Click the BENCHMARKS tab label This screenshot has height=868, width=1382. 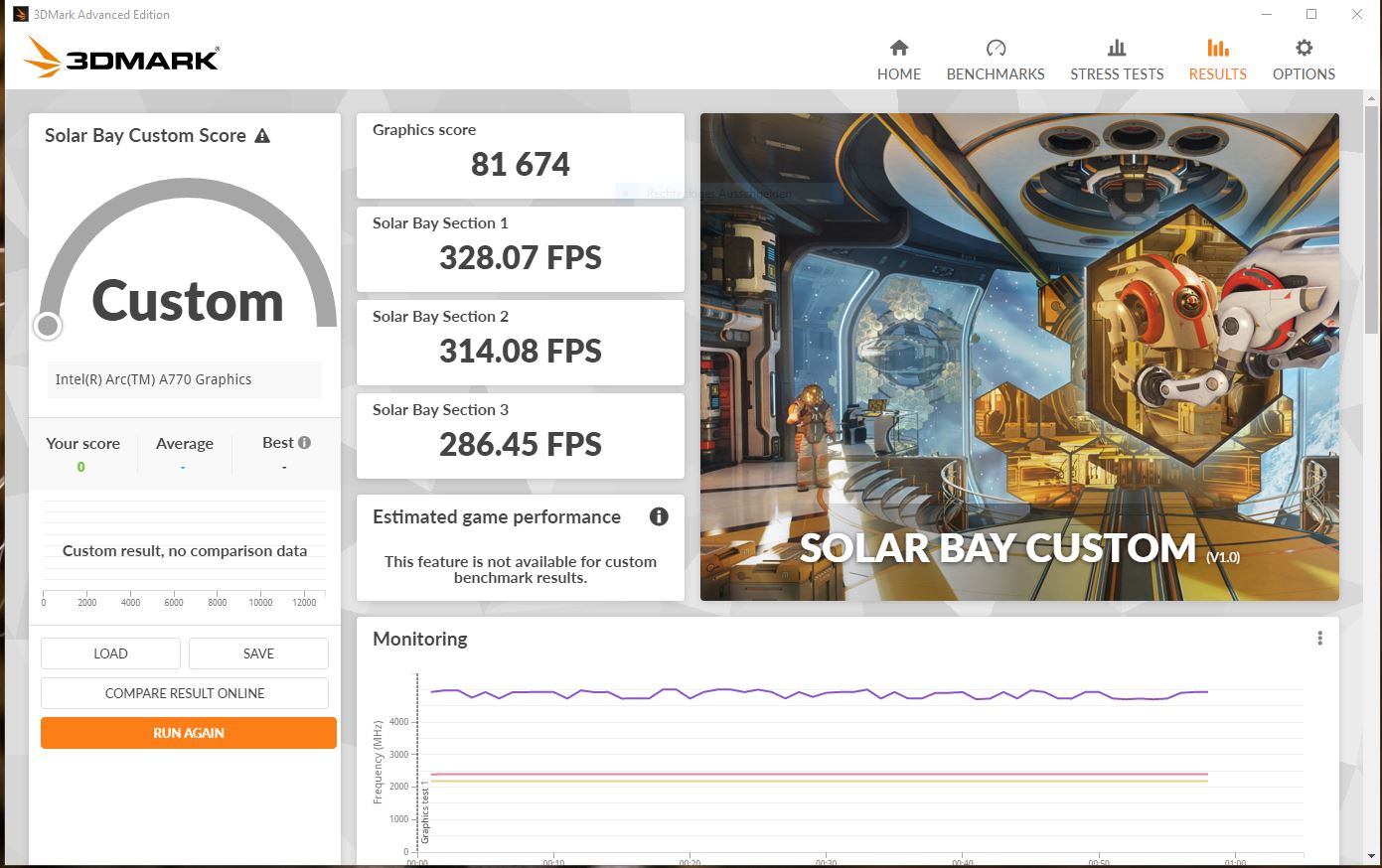[x=996, y=74]
